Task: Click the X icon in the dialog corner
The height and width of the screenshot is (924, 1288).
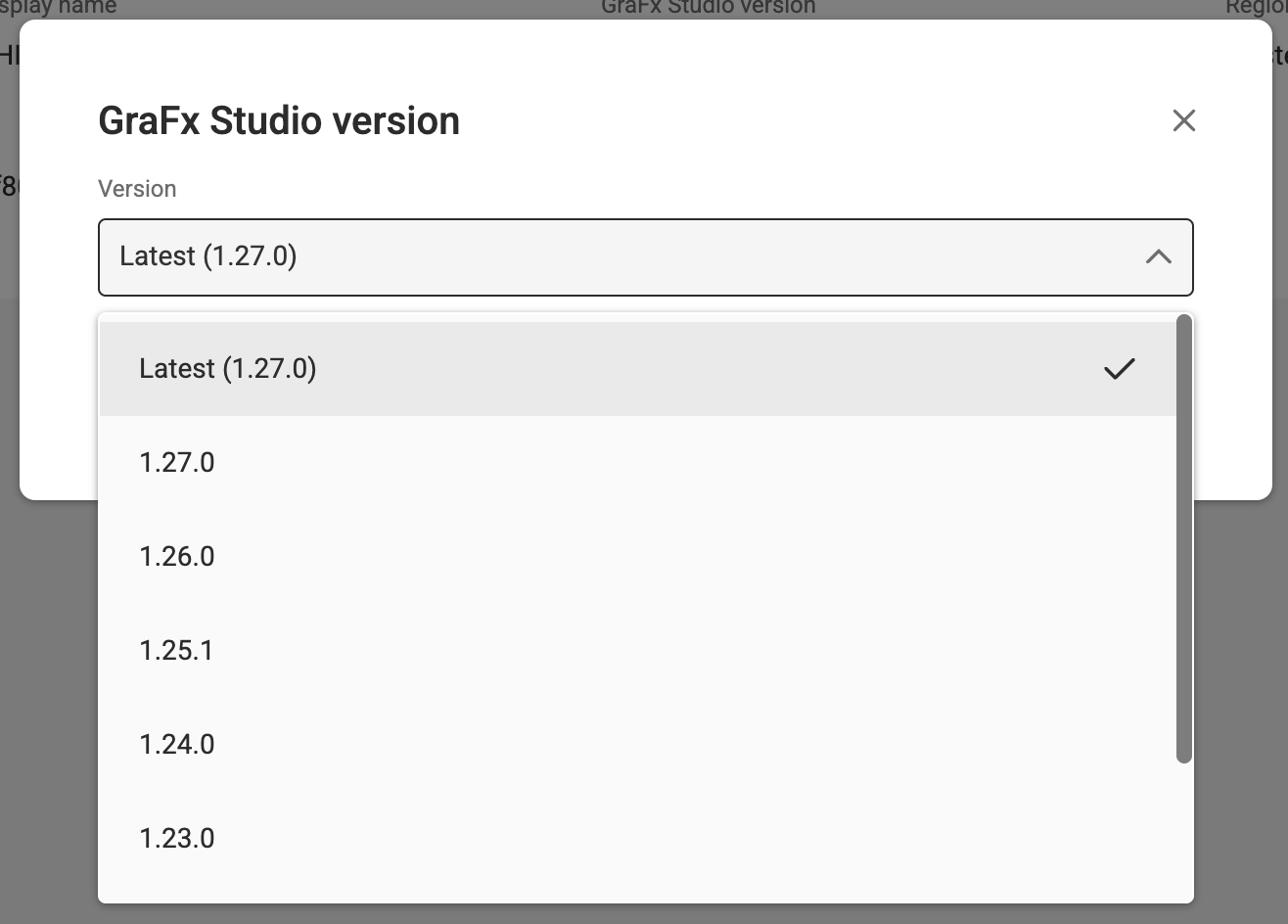Action: pyautogui.click(x=1183, y=120)
